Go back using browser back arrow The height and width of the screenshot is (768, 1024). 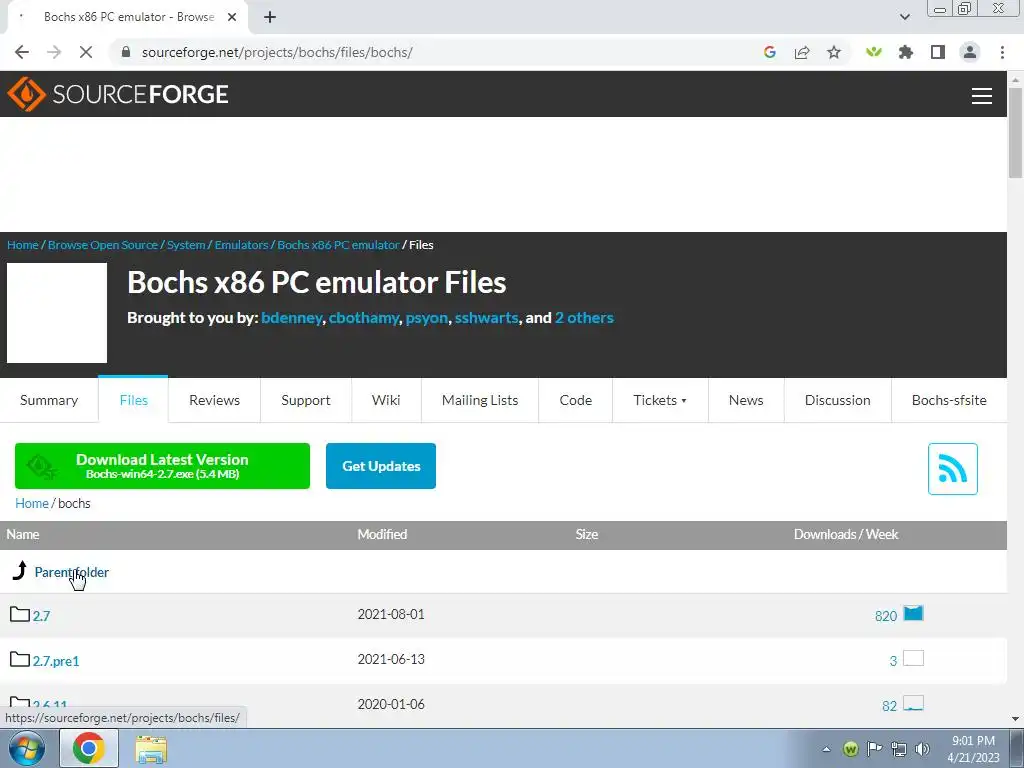(x=22, y=52)
